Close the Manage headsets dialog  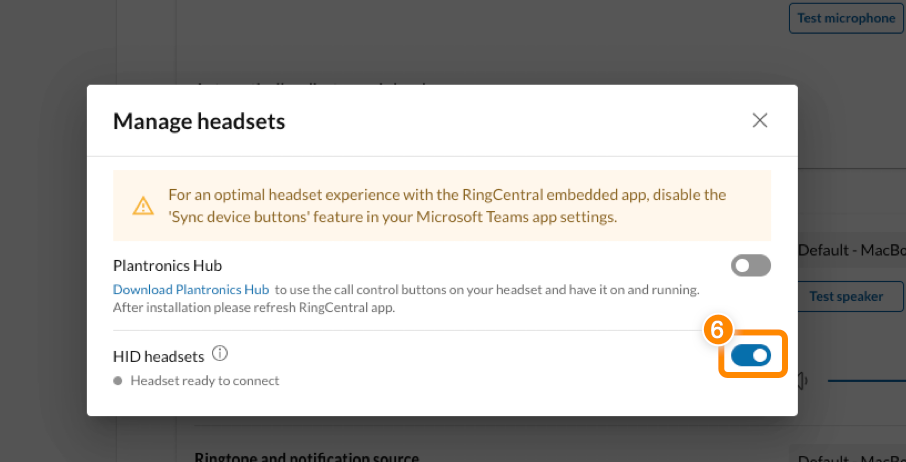[x=759, y=120]
